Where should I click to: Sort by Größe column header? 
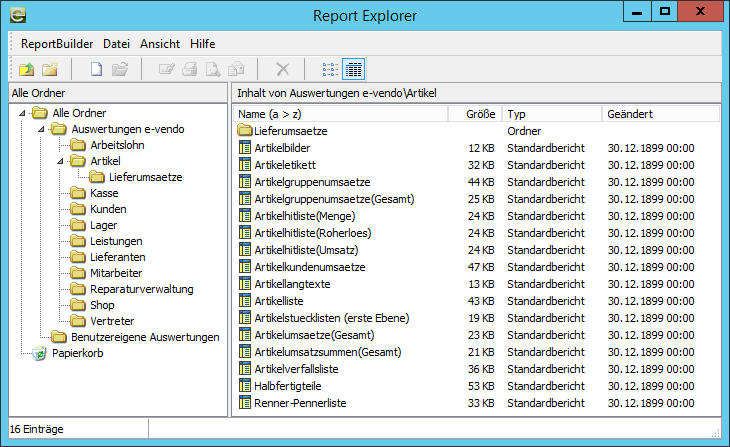click(475, 114)
